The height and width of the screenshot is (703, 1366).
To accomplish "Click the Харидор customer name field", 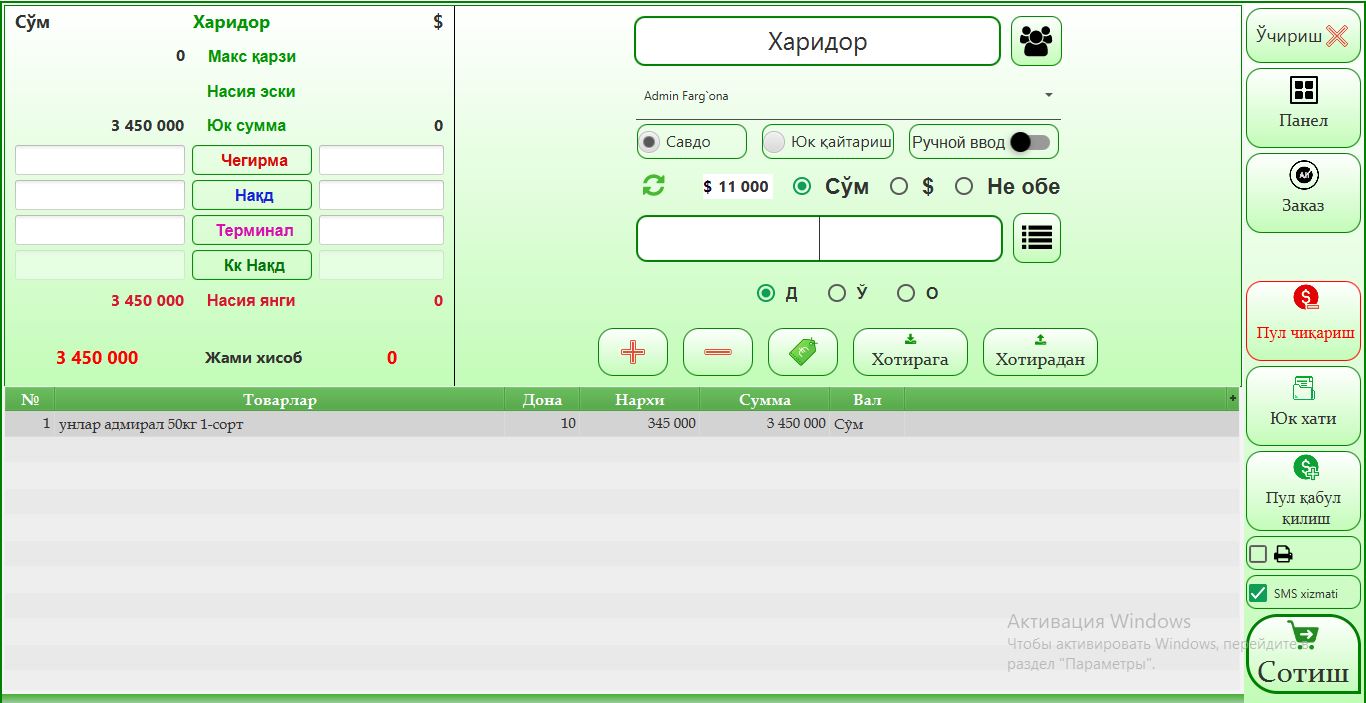I will click(x=817, y=42).
